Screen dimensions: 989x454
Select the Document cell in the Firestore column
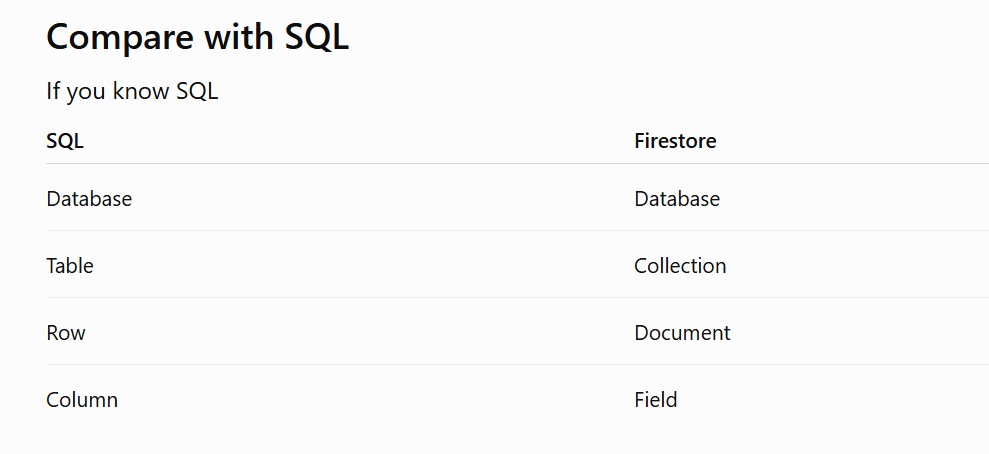pyautogui.click(x=682, y=332)
